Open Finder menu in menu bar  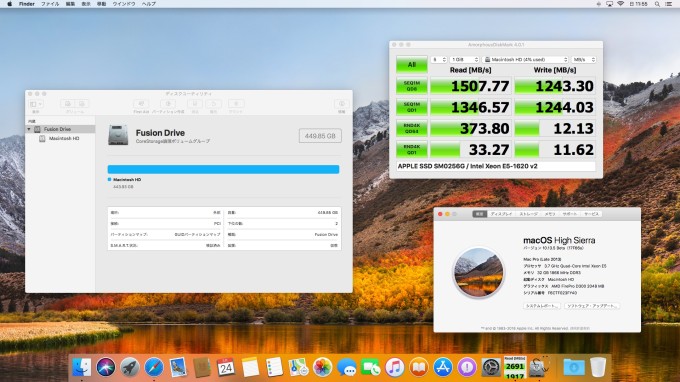(26, 4)
